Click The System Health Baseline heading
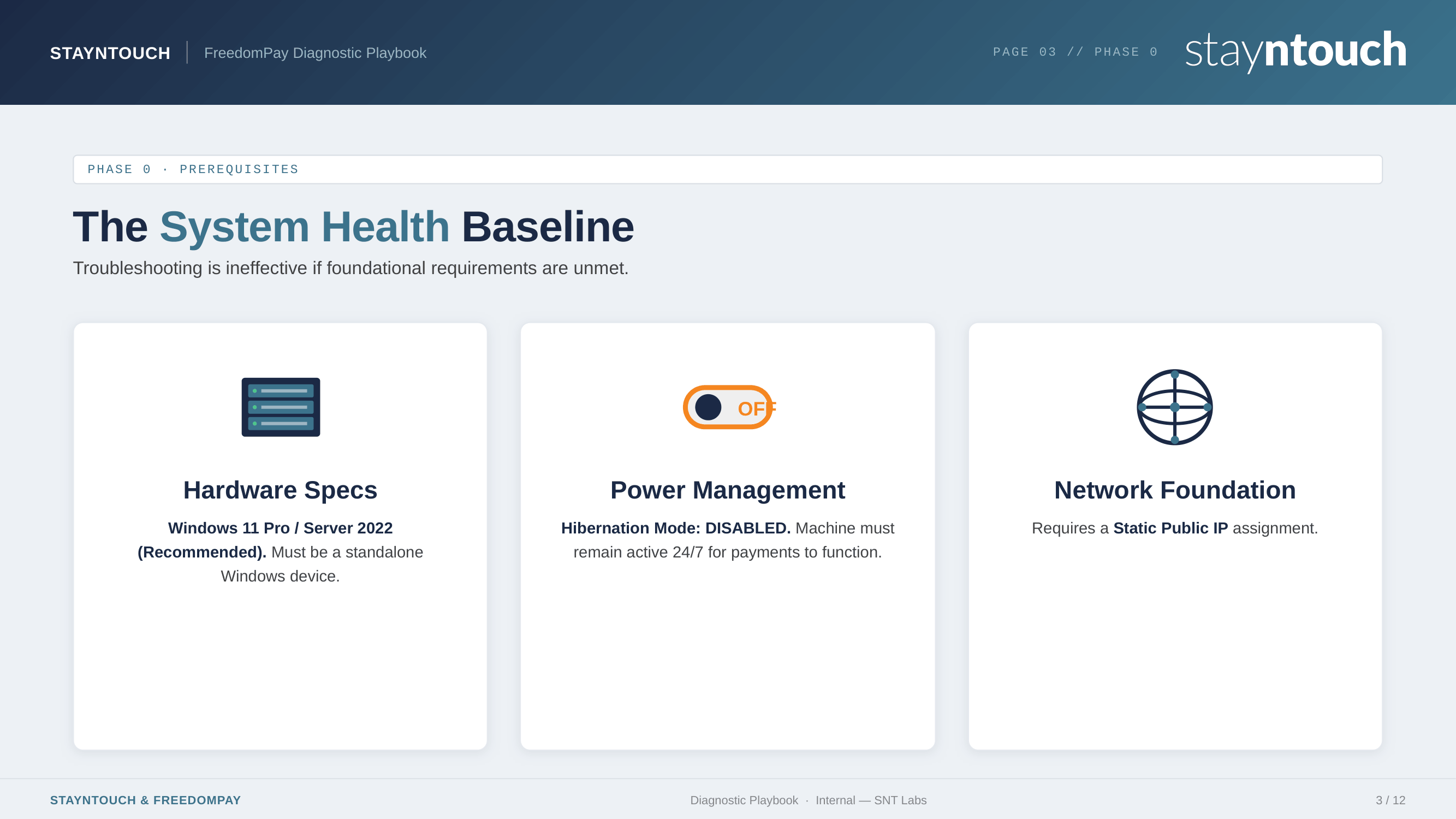The height and width of the screenshot is (819, 1456). (x=353, y=227)
